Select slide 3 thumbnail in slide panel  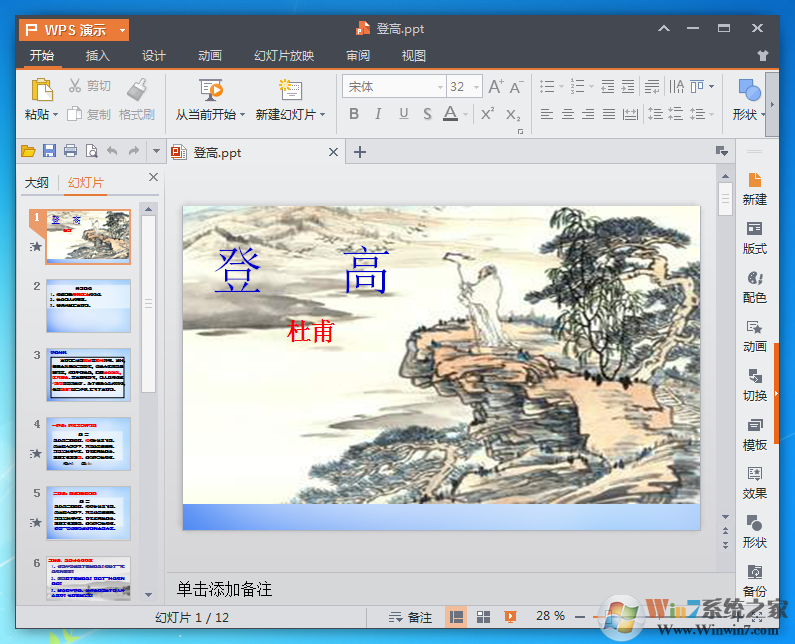[x=88, y=375]
